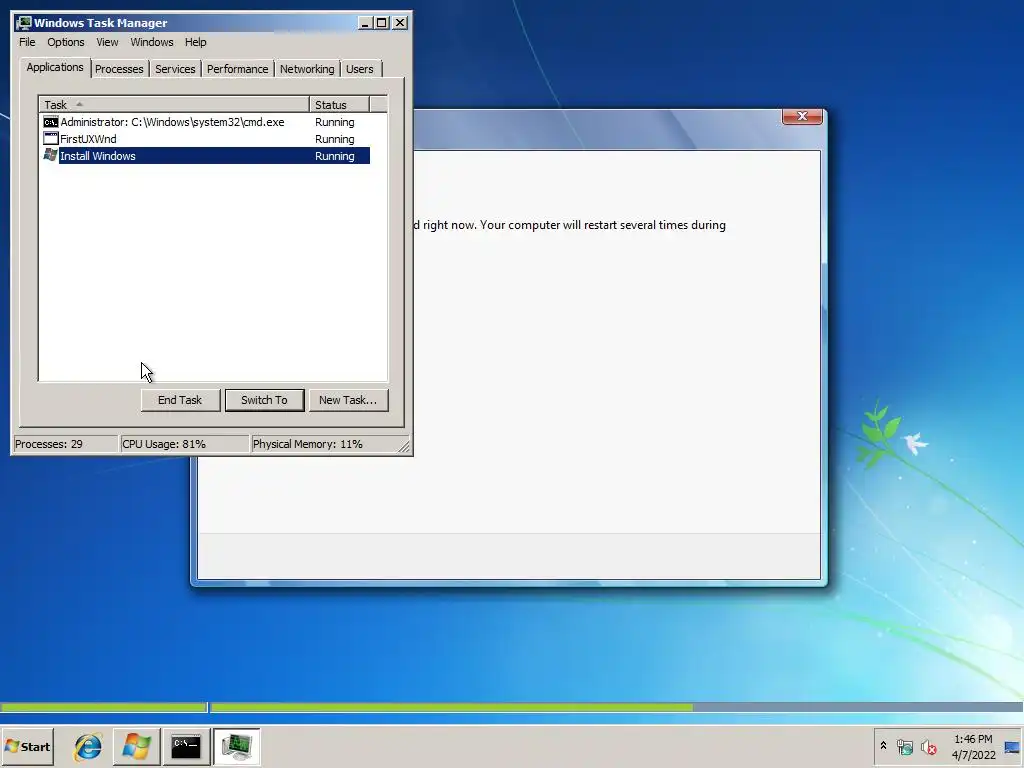Open the Options menu
Image resolution: width=1024 pixels, height=768 pixels.
point(65,42)
